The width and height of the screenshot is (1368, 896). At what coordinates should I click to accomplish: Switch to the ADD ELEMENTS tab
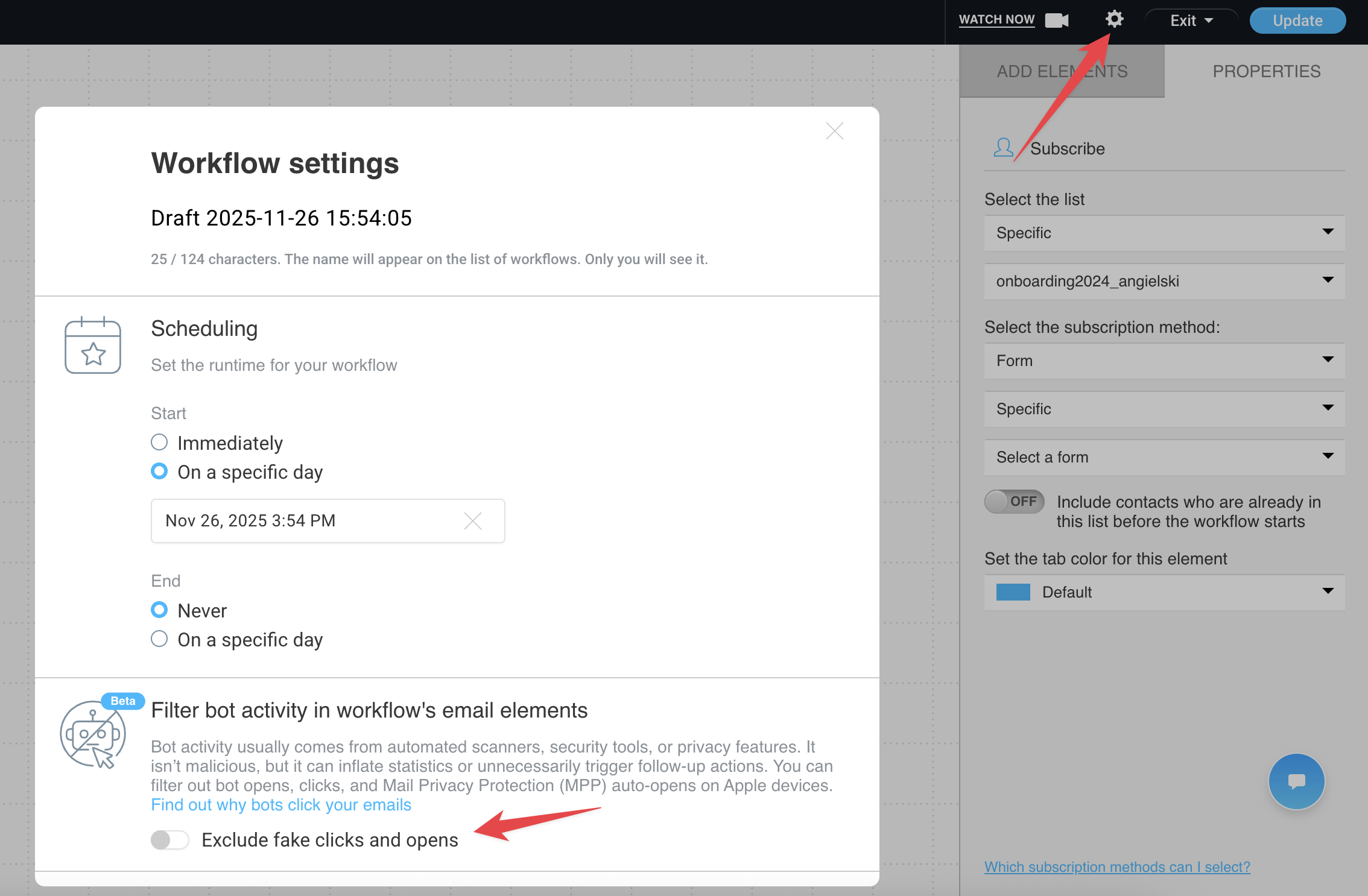1061,71
